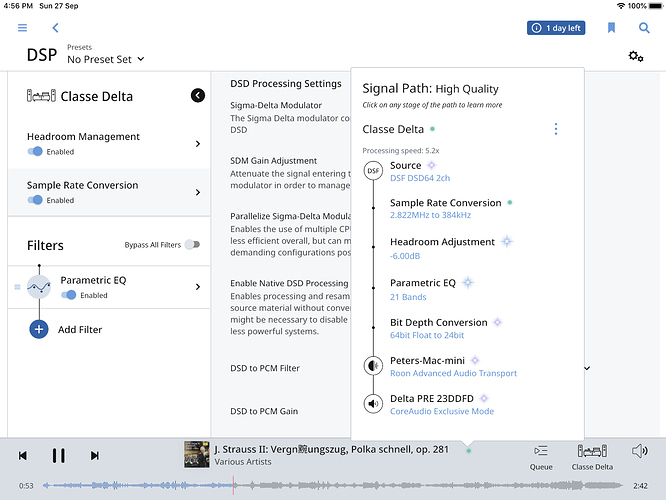The width and height of the screenshot is (666, 500).
Task: Click the Various Artists label
Action: tap(243, 462)
